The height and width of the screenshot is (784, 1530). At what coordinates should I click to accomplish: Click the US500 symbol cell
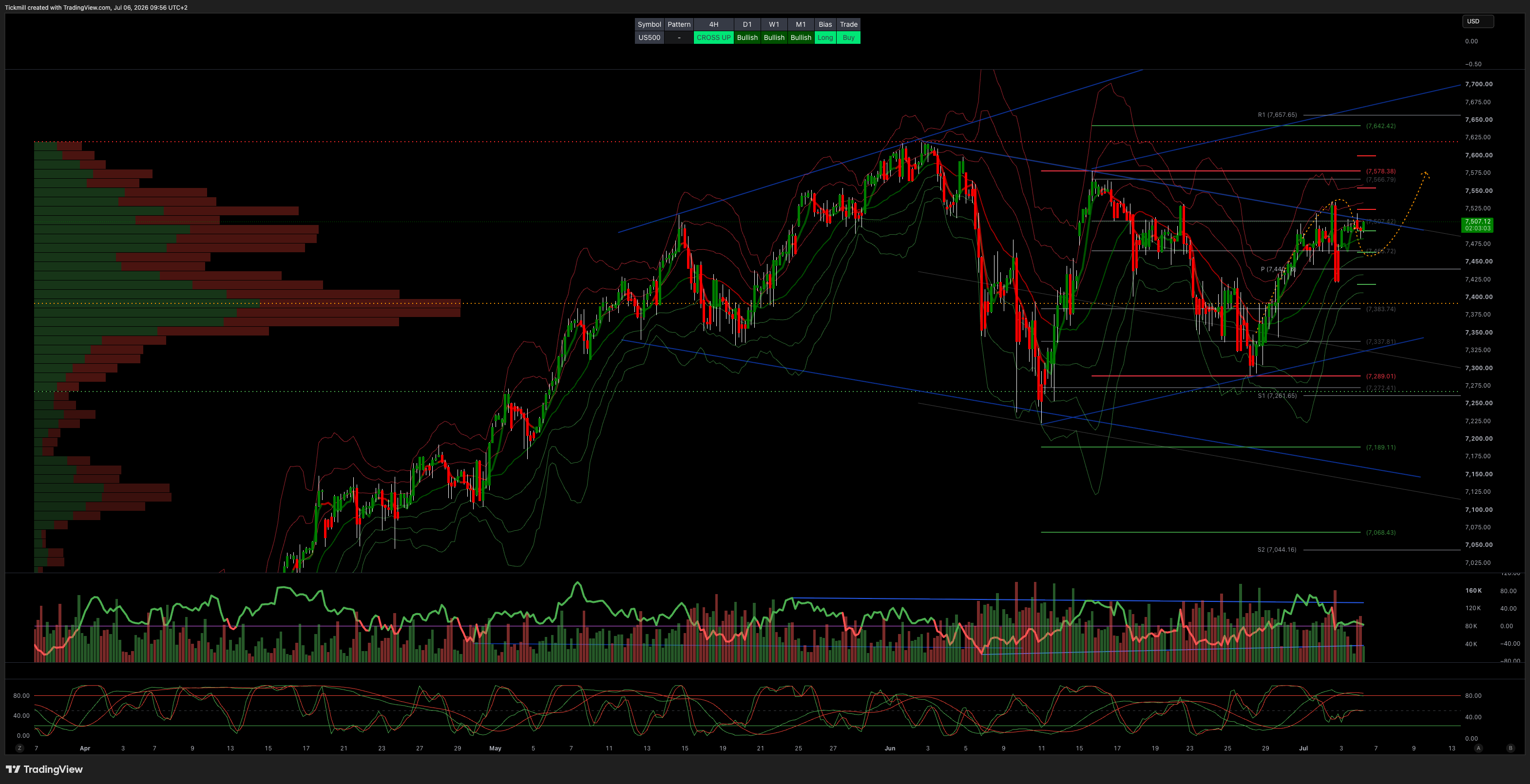(x=649, y=37)
